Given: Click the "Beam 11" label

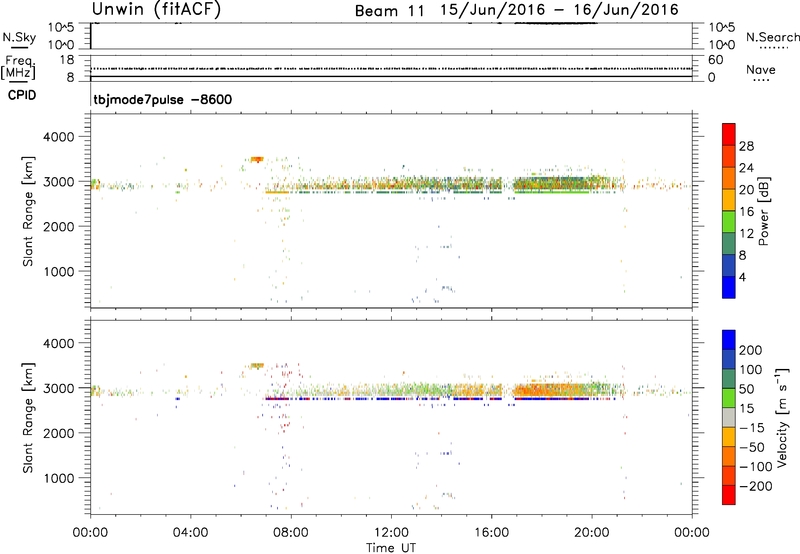Looking at the screenshot, I should point(390,11).
